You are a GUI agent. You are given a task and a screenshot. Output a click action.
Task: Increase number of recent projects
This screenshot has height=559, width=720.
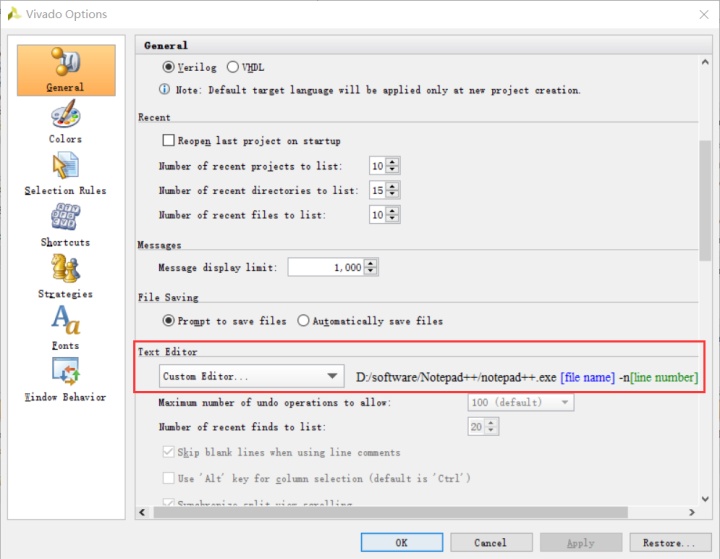pyautogui.click(x=392, y=162)
